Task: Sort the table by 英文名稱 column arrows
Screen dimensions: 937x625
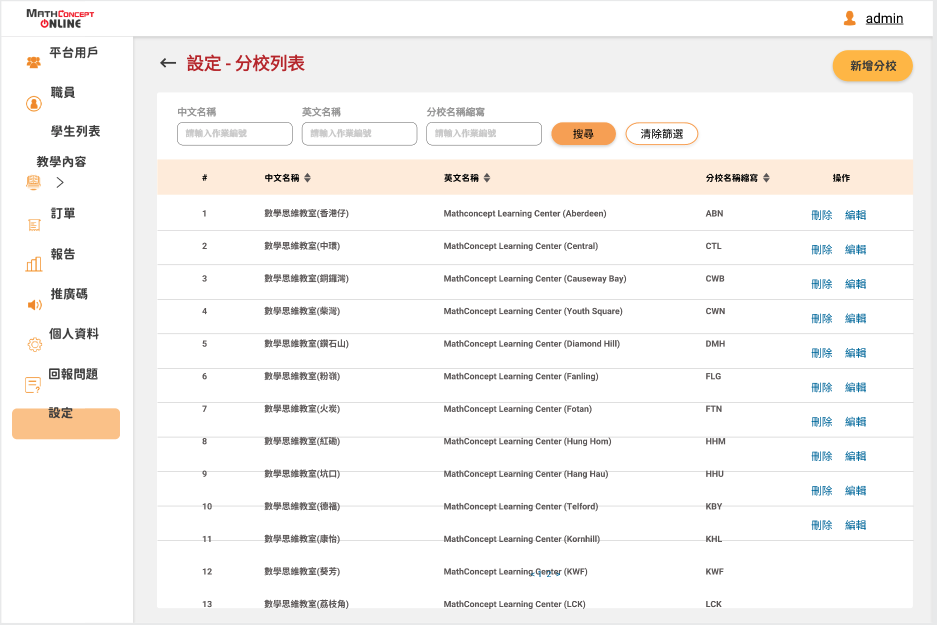Action: (487, 177)
